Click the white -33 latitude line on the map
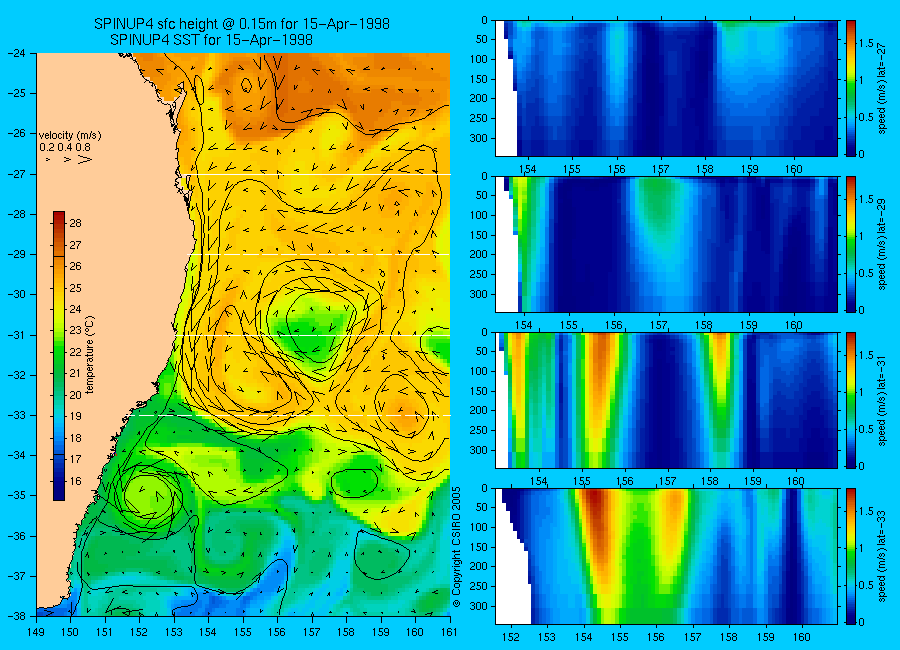The height and width of the screenshot is (650, 900). (290, 415)
